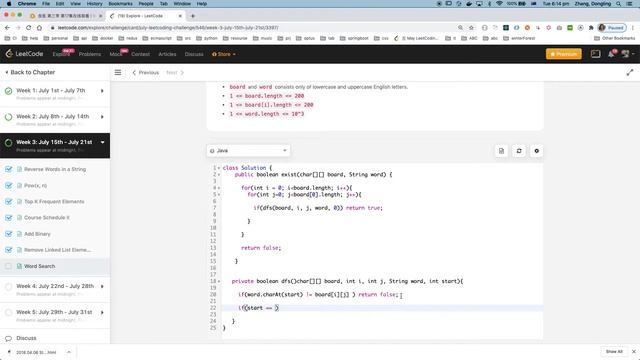Open a new browser tab with plus

coord(193,16)
